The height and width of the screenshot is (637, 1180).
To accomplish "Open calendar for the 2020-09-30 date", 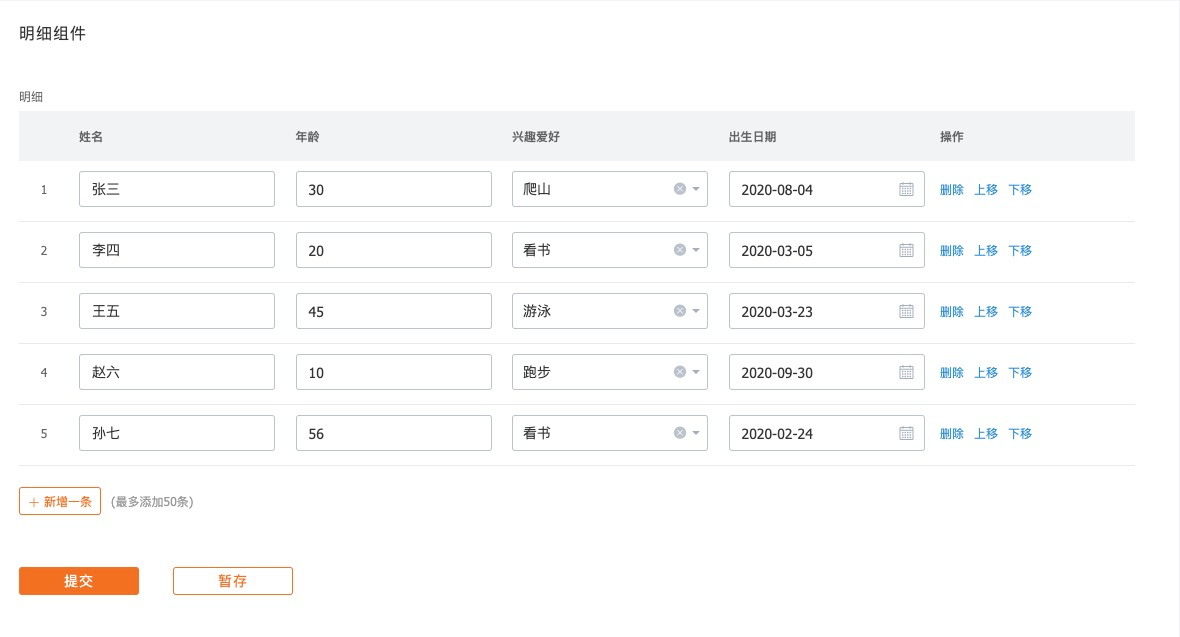I will click(x=906, y=372).
